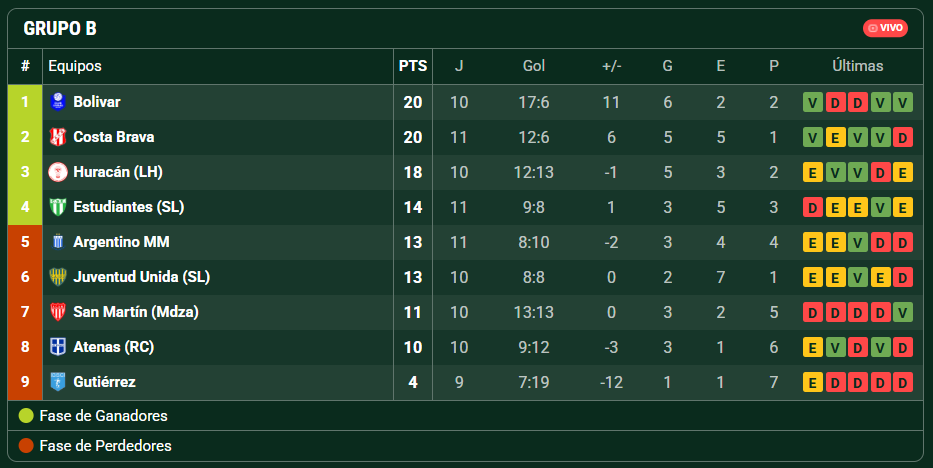Click the Gol column header
Image resolution: width=933 pixels, height=468 pixels.
click(x=534, y=66)
